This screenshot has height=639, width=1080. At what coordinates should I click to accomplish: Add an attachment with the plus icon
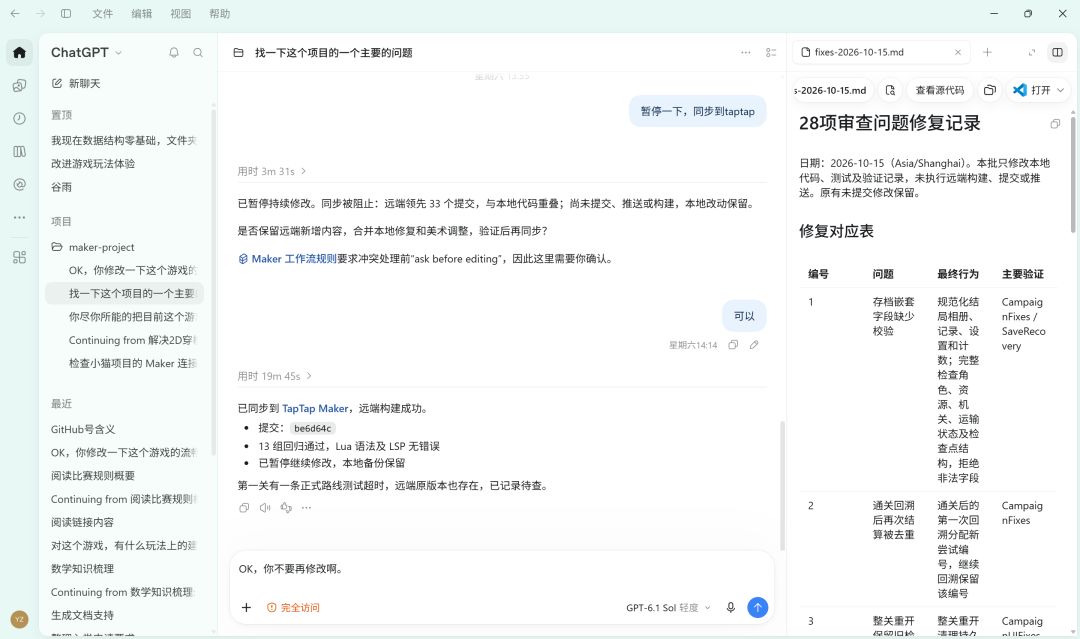(x=246, y=607)
